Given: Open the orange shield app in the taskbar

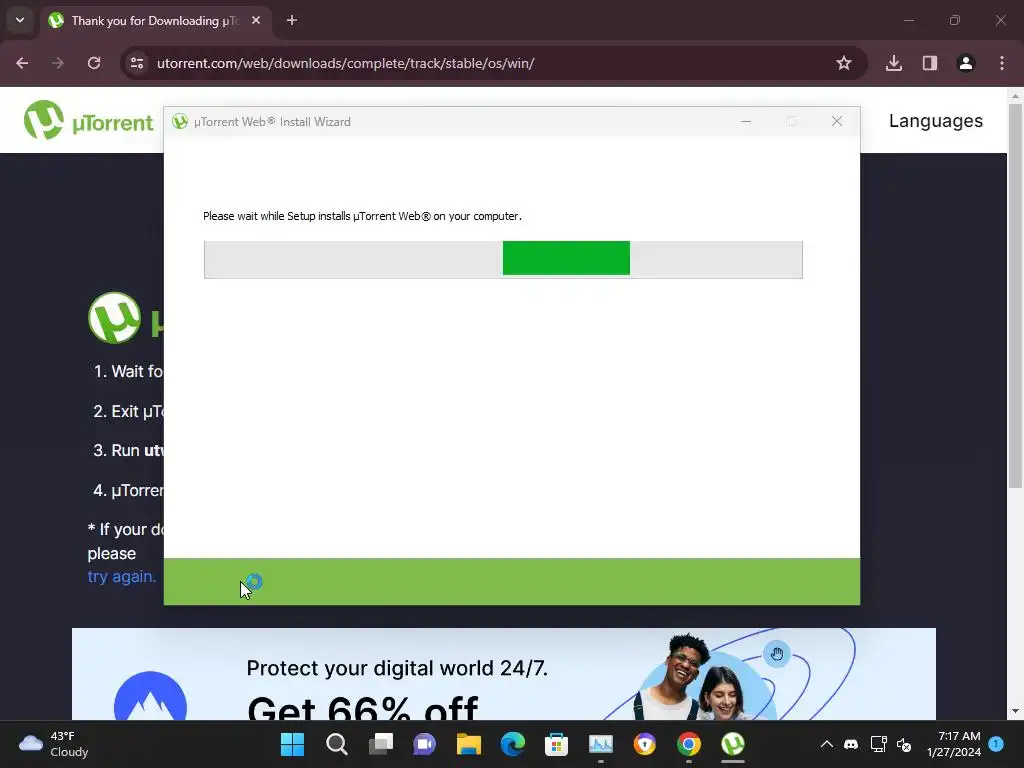Looking at the screenshot, I should click(x=645, y=744).
